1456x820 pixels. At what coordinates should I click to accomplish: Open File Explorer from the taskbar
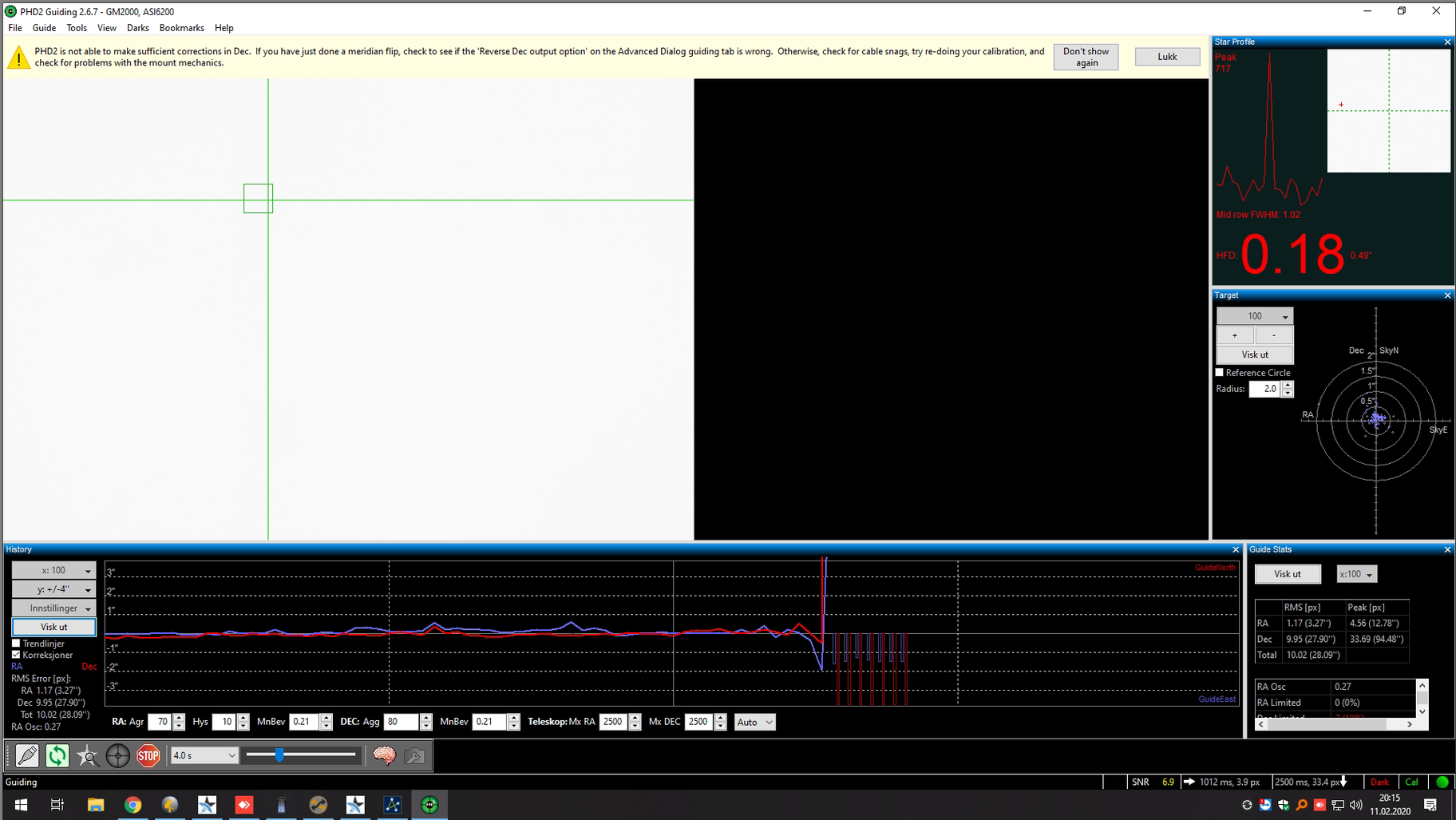coord(96,805)
